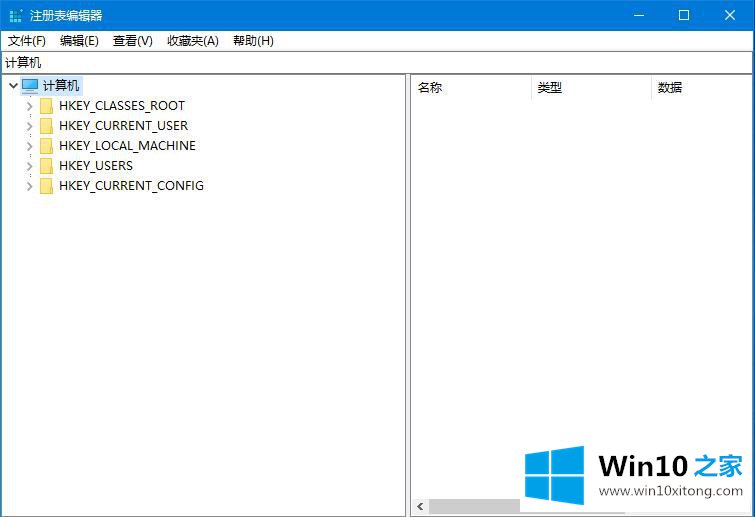The width and height of the screenshot is (755, 517).
Task: Click the address bar showing 计算机
Action: click(377, 63)
